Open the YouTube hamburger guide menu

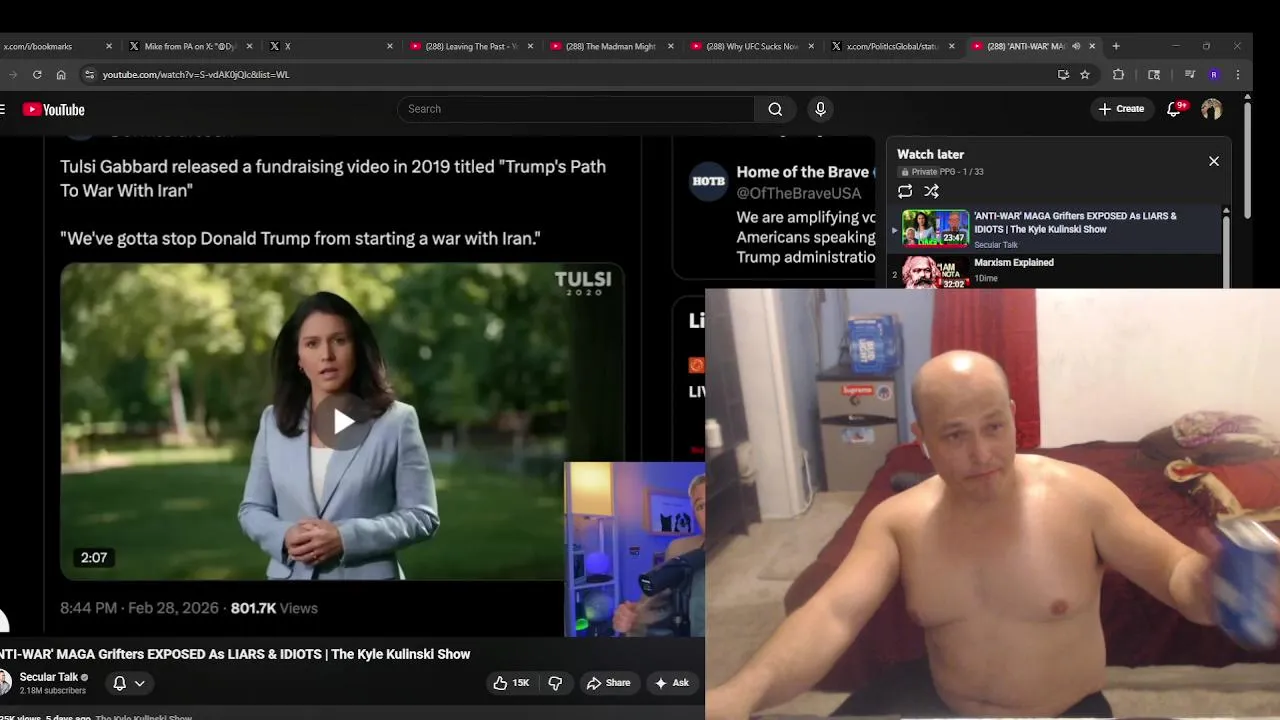click(x=3, y=110)
